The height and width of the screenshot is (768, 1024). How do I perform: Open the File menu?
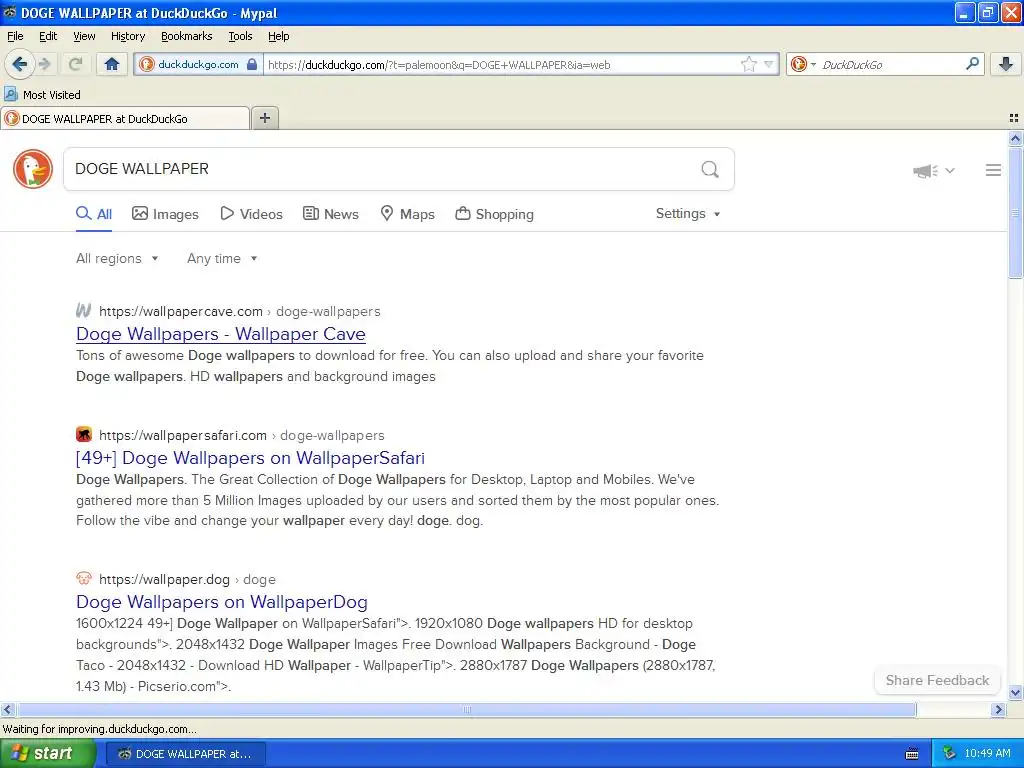[15, 36]
